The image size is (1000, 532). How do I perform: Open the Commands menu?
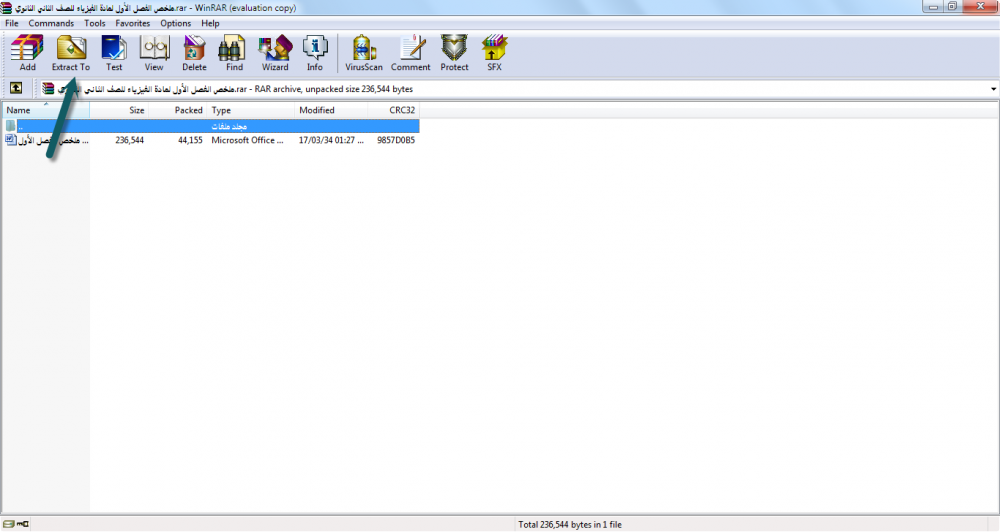coord(51,23)
